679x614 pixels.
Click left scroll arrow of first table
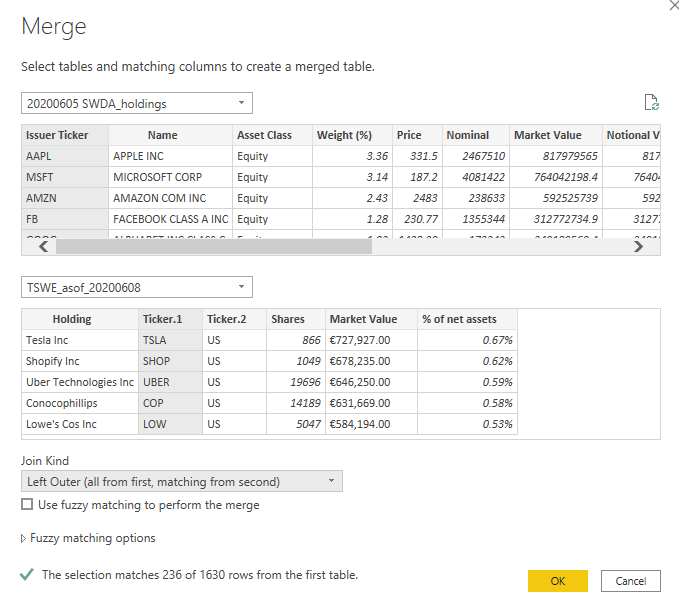(43, 246)
